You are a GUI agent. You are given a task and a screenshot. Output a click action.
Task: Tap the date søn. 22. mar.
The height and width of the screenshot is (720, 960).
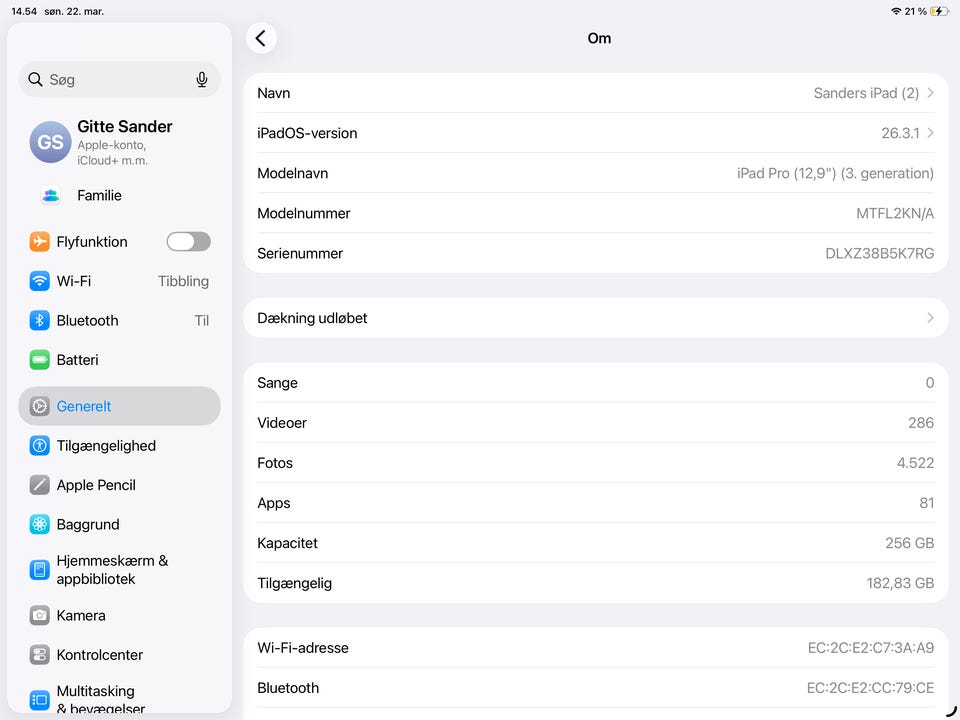pyautogui.click(x=74, y=11)
